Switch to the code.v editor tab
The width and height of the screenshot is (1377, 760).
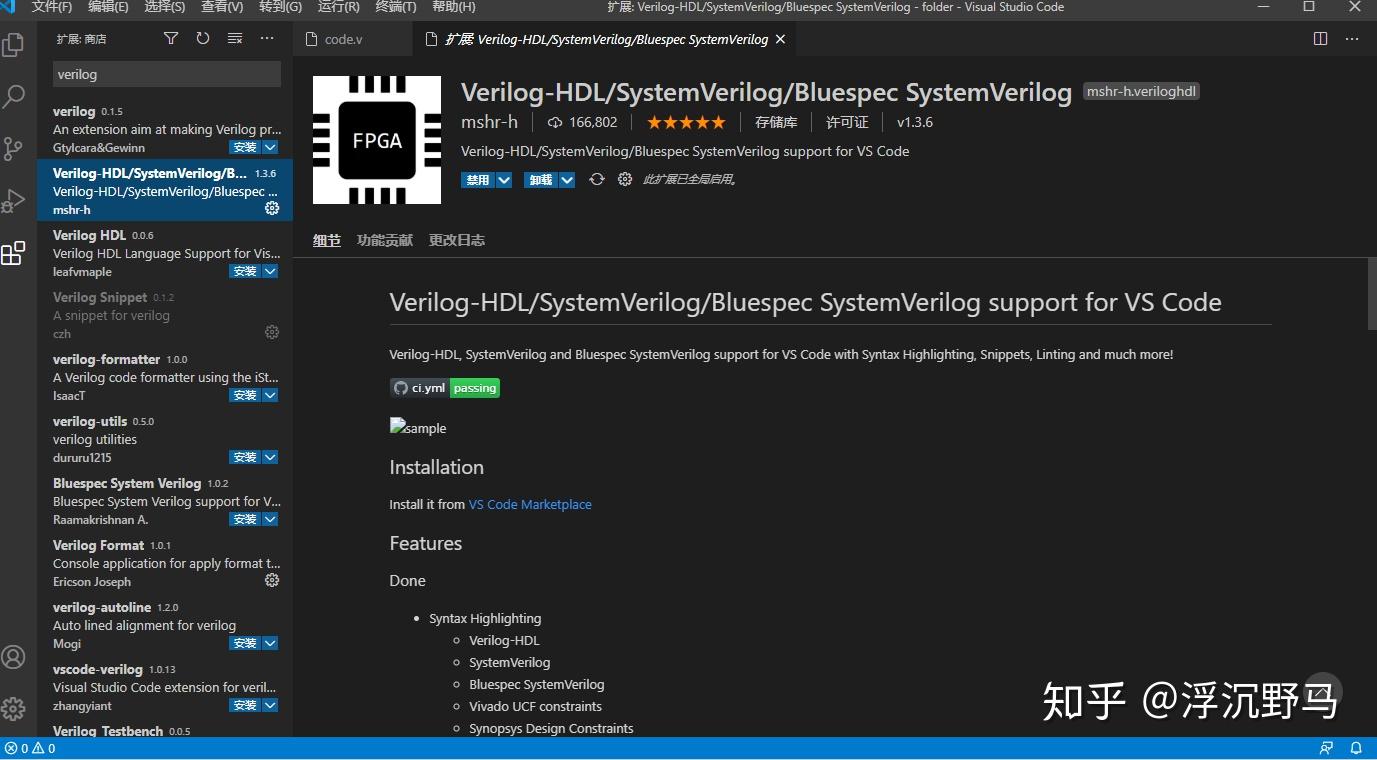point(340,39)
